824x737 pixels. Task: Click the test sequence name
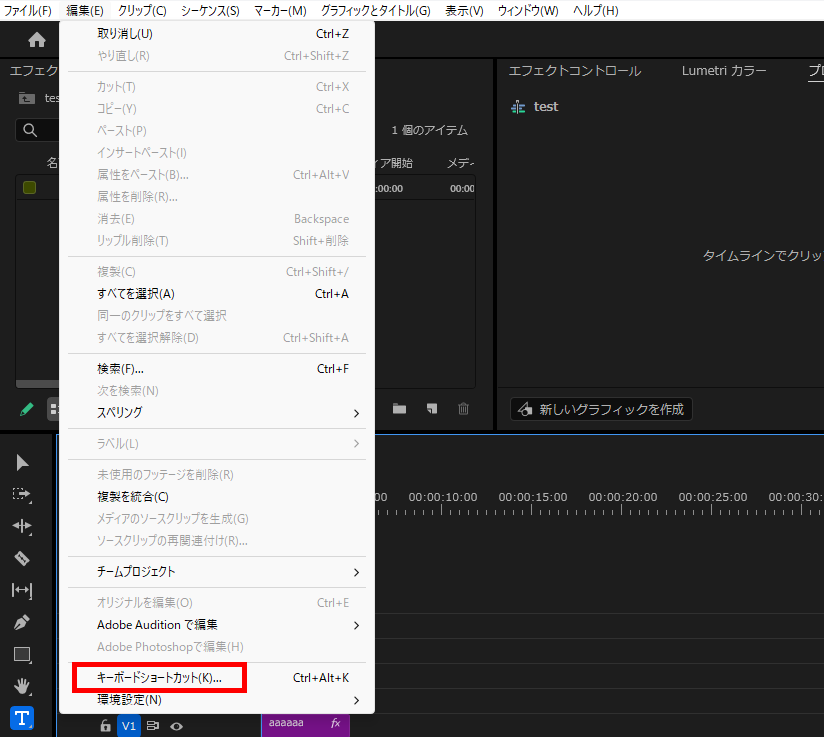(546, 107)
